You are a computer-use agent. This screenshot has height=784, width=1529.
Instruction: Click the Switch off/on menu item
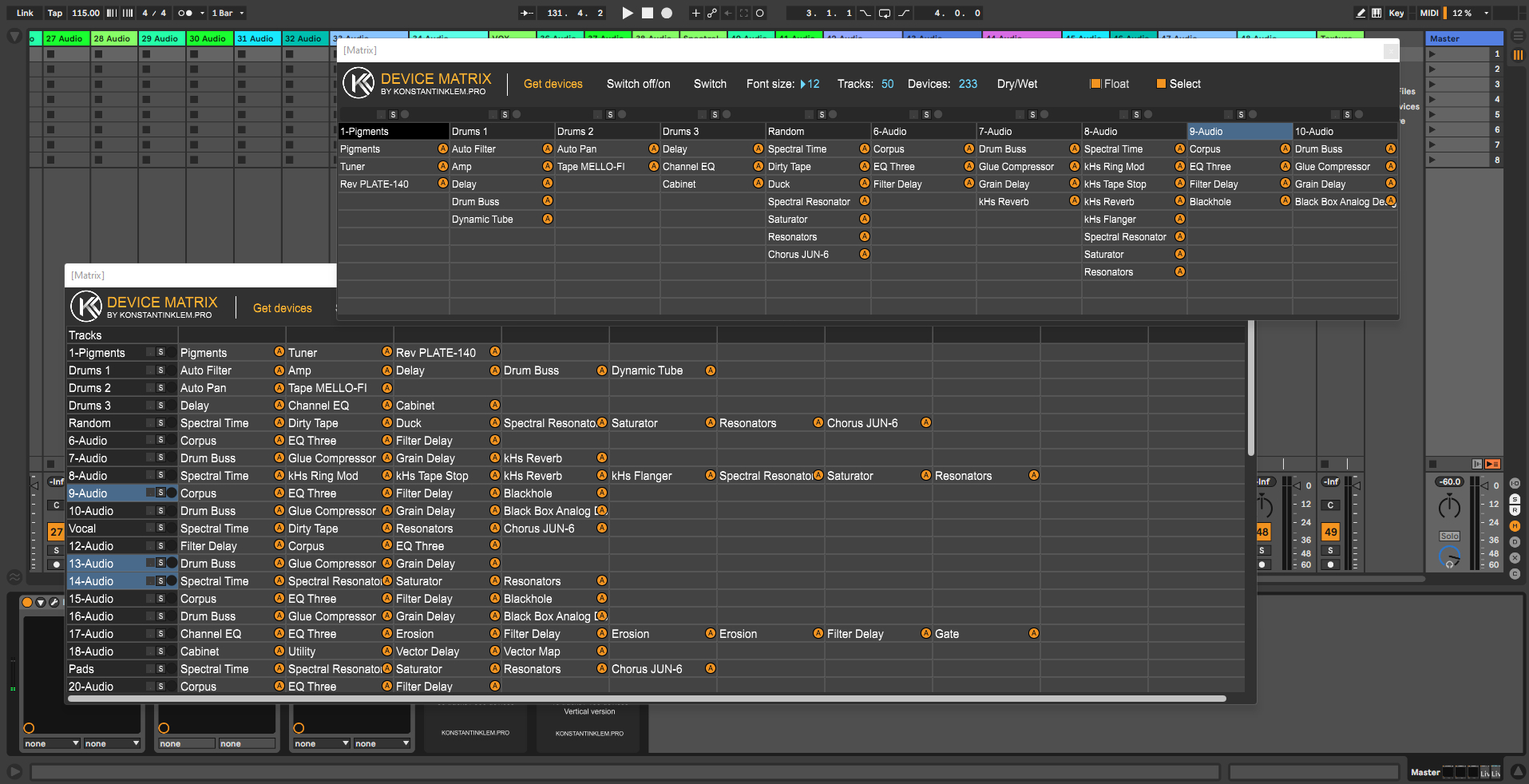[x=638, y=84]
